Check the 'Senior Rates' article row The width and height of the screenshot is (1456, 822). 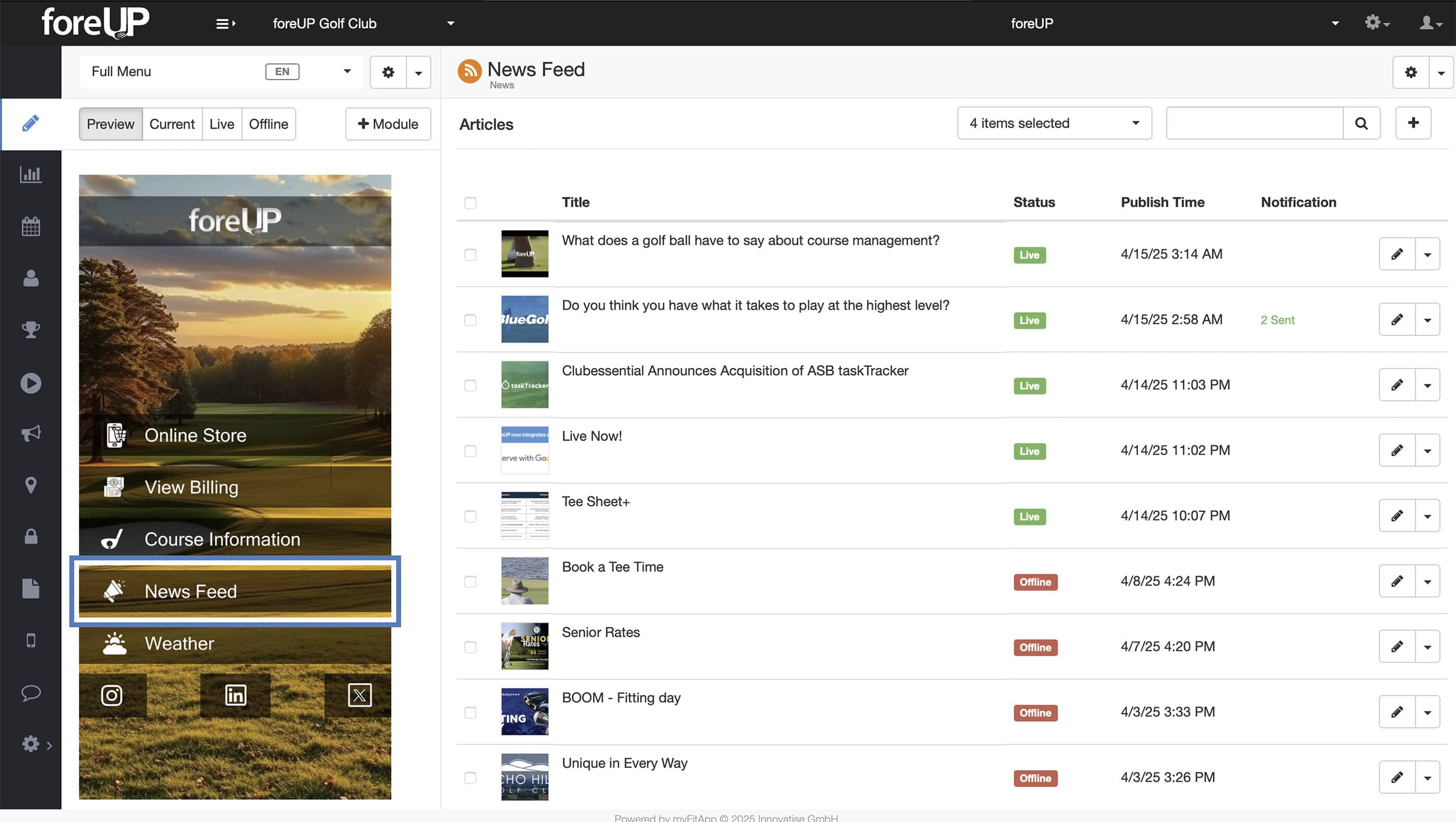tap(470, 647)
